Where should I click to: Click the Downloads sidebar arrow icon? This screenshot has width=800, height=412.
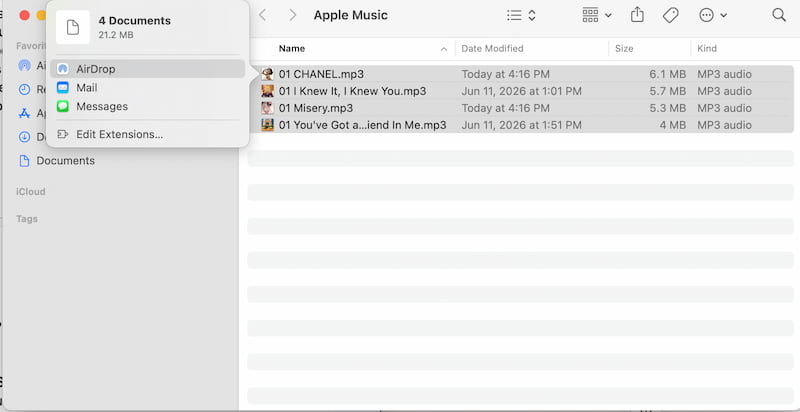point(24,137)
